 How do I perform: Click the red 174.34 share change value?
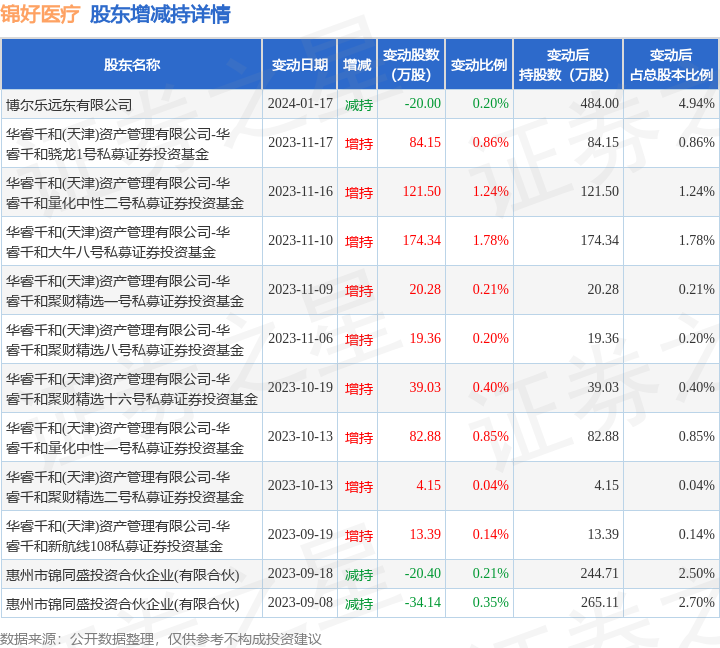422,241
